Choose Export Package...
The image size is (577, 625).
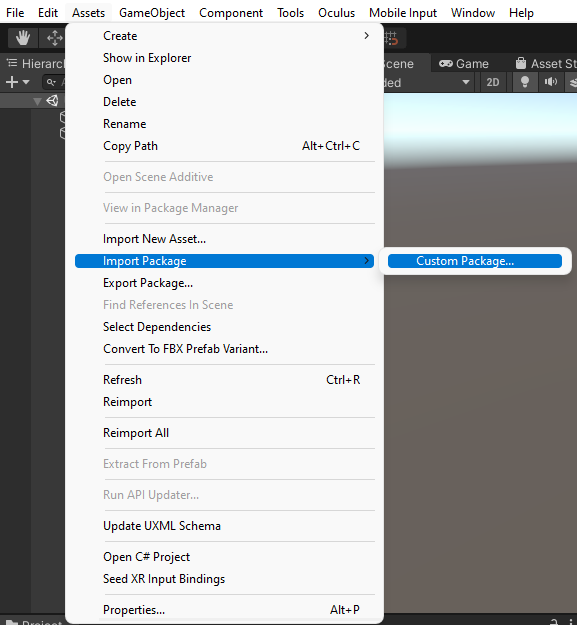[224, 283]
